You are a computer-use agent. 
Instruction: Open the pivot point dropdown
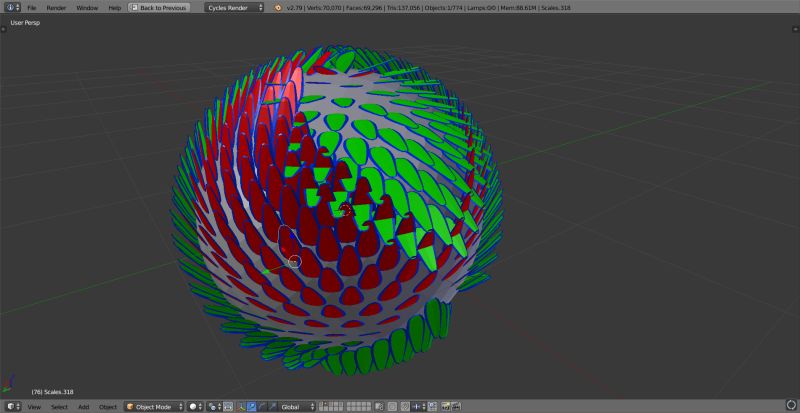[x=214, y=406]
